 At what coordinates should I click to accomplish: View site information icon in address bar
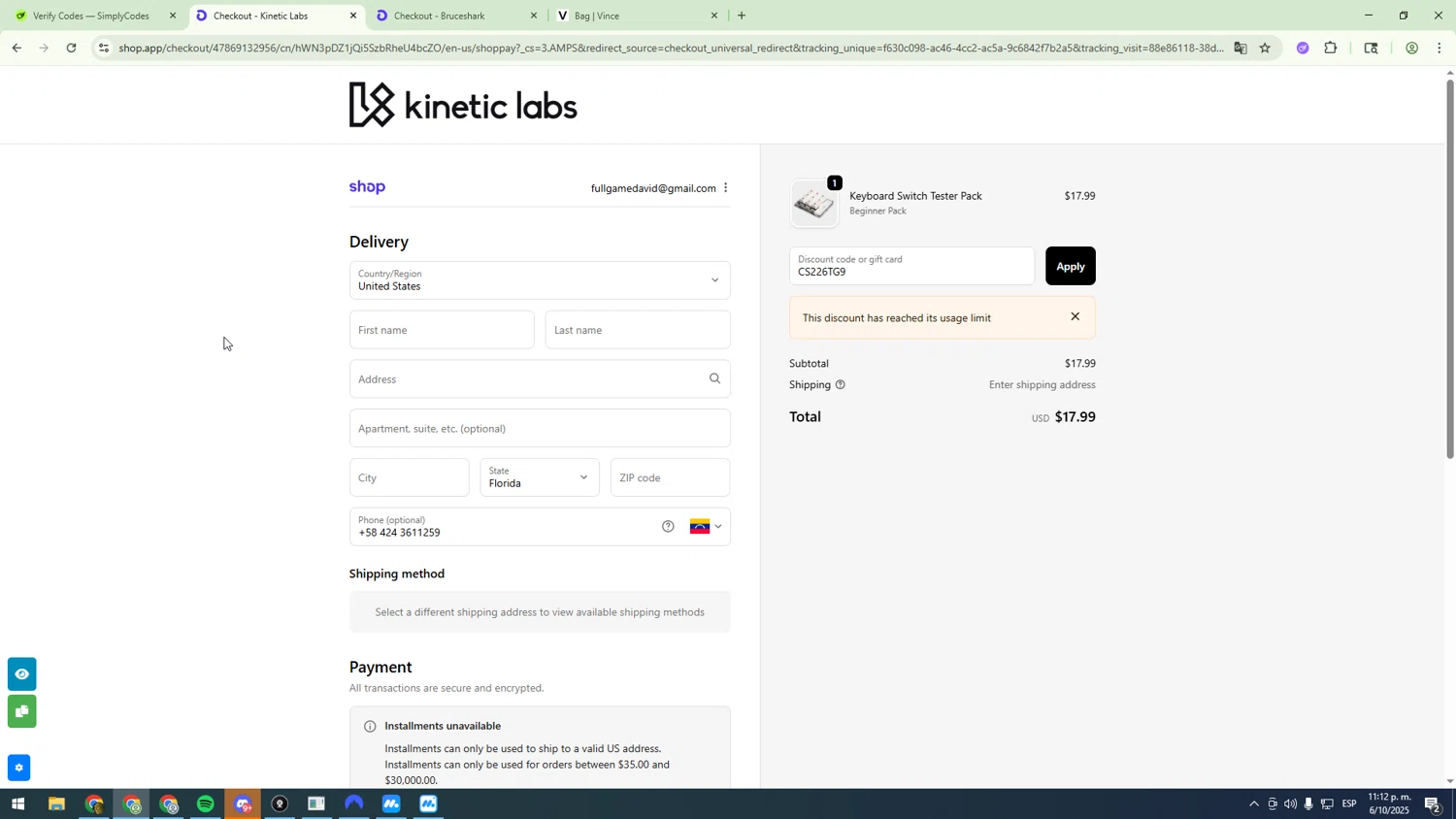[x=104, y=48]
